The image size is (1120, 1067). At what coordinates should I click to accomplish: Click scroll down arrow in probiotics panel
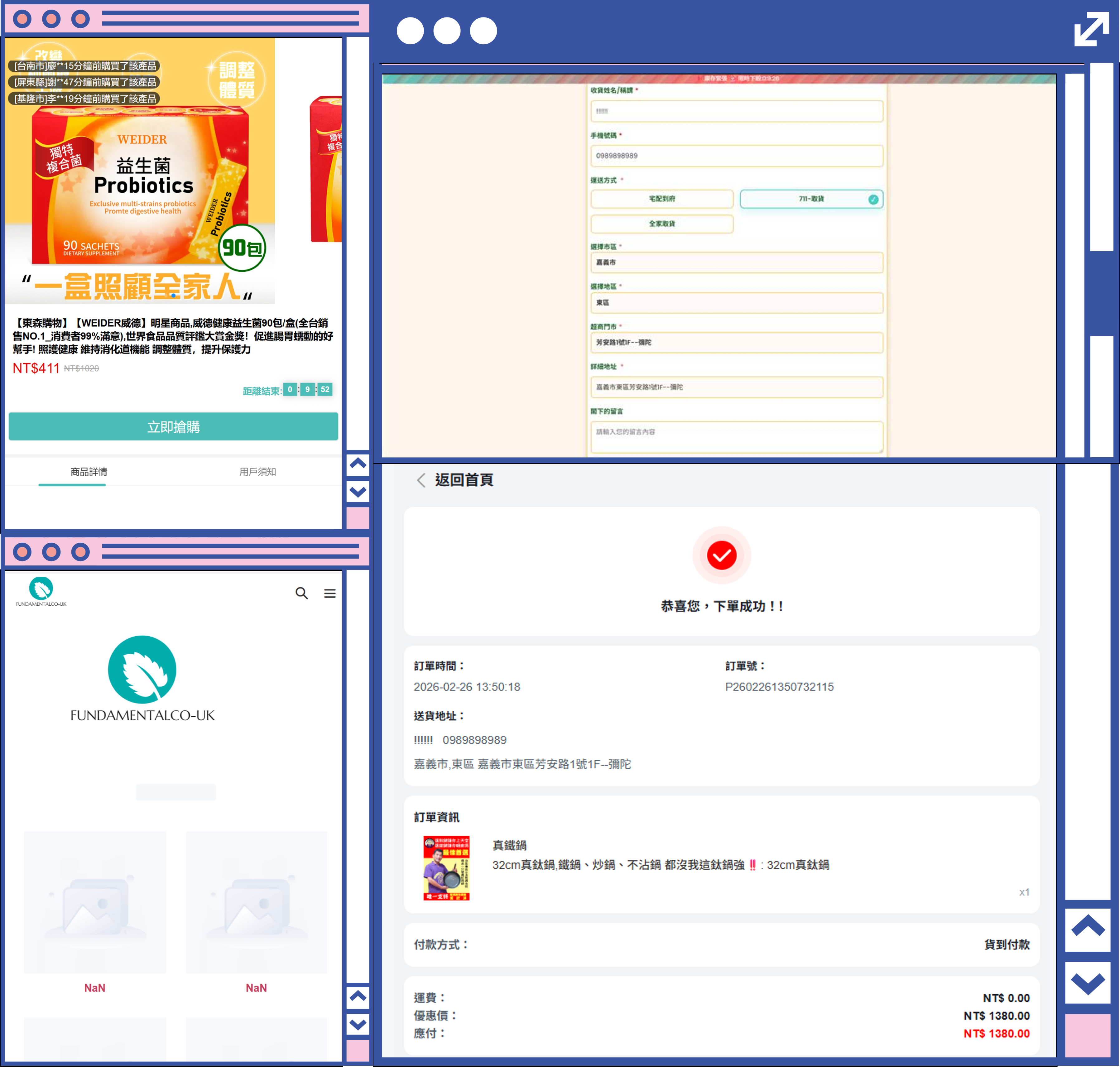358,491
